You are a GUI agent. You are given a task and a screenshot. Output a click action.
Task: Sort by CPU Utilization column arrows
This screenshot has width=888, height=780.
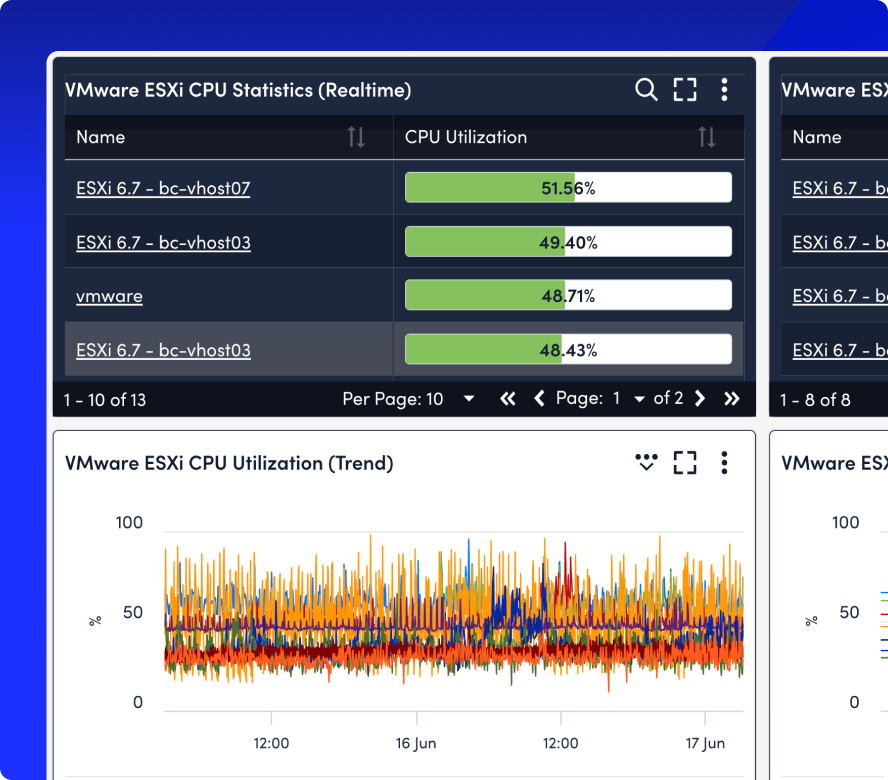(706, 137)
